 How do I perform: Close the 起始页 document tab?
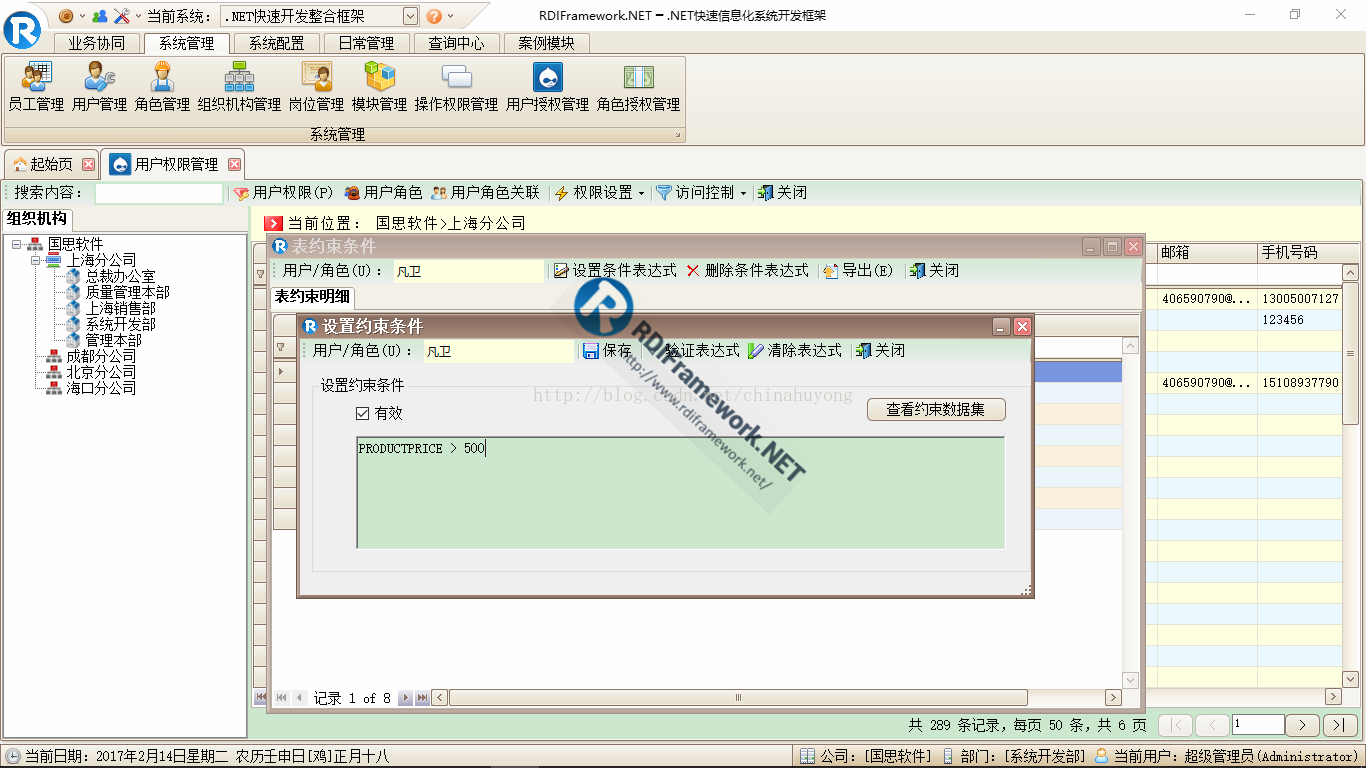[x=89, y=164]
